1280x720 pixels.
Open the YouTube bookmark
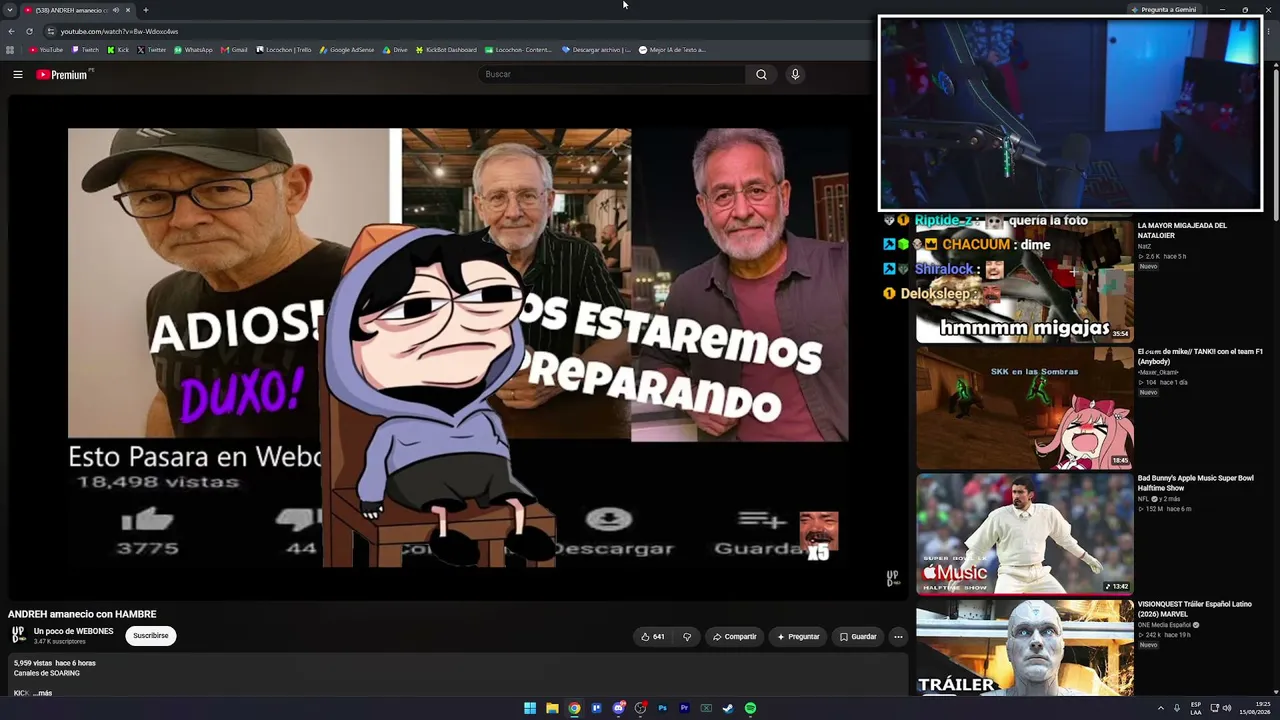click(x=46, y=50)
